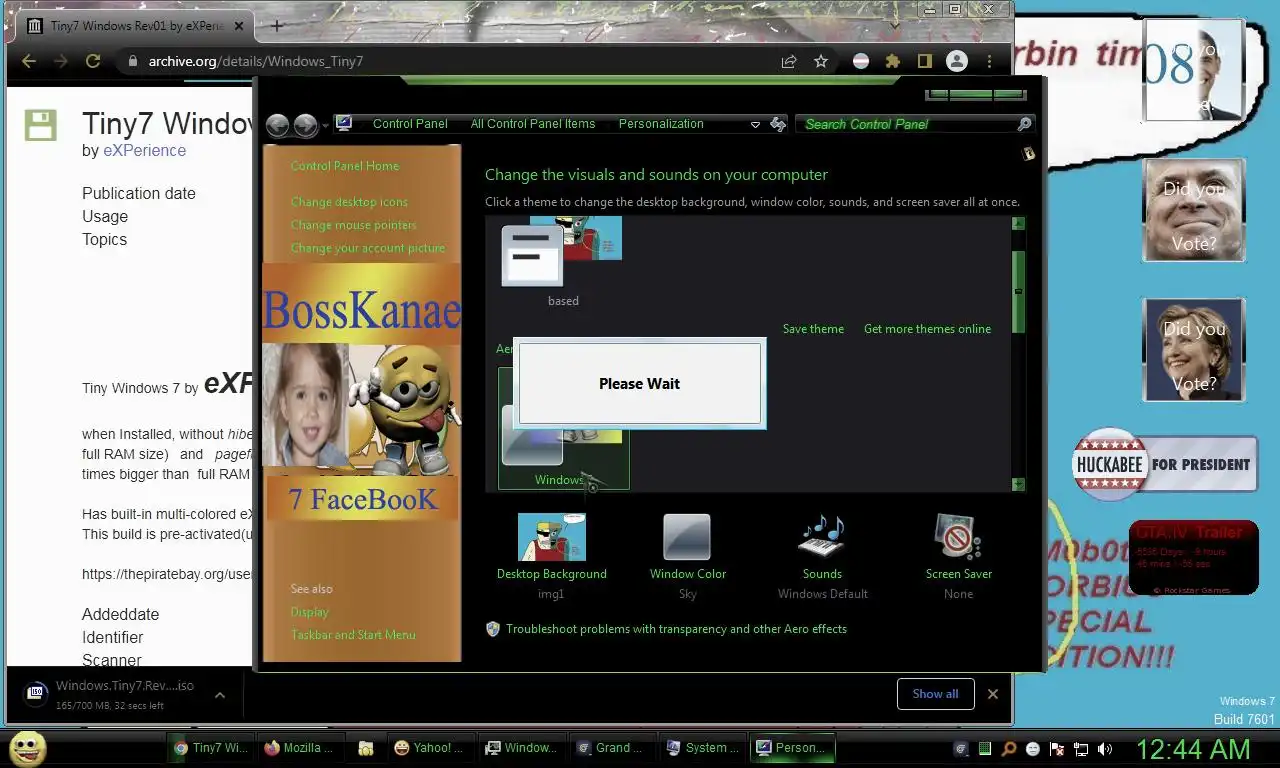This screenshot has width=1280, height=768.
Task: Close the Chrome downloads bar
Action: click(993, 694)
